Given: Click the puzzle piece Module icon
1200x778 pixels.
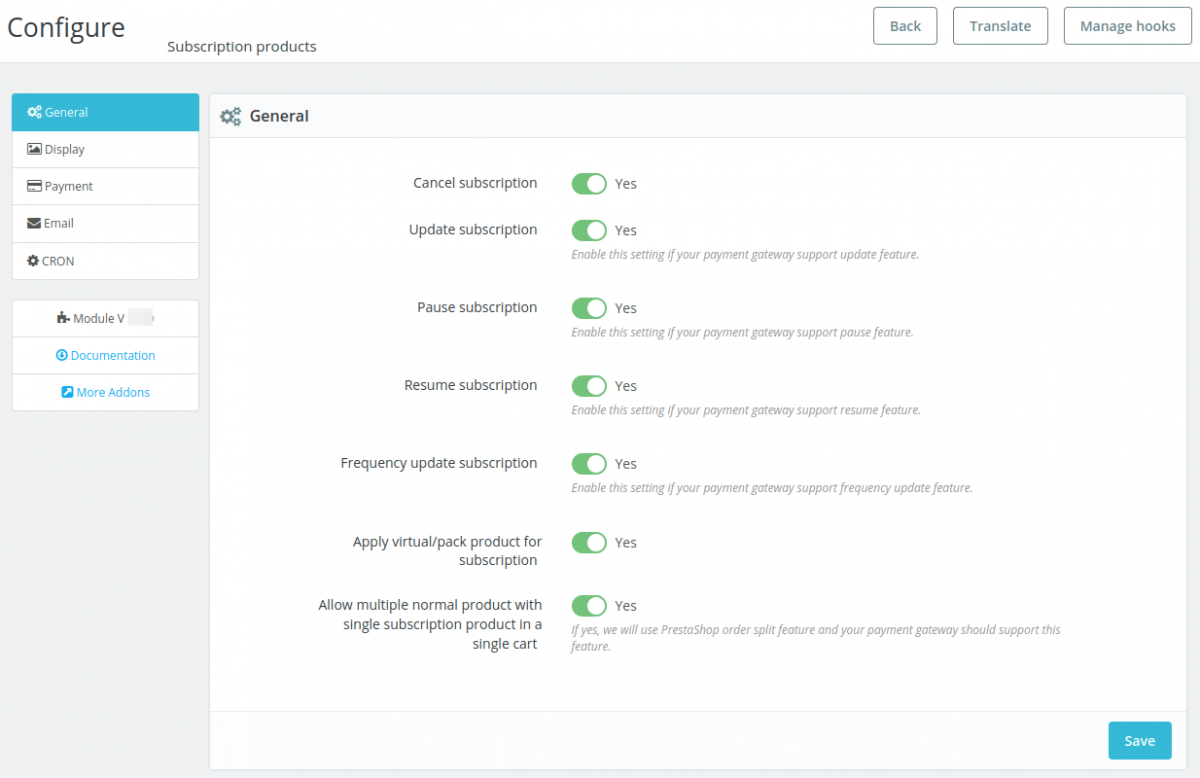Looking at the screenshot, I should tap(64, 318).
